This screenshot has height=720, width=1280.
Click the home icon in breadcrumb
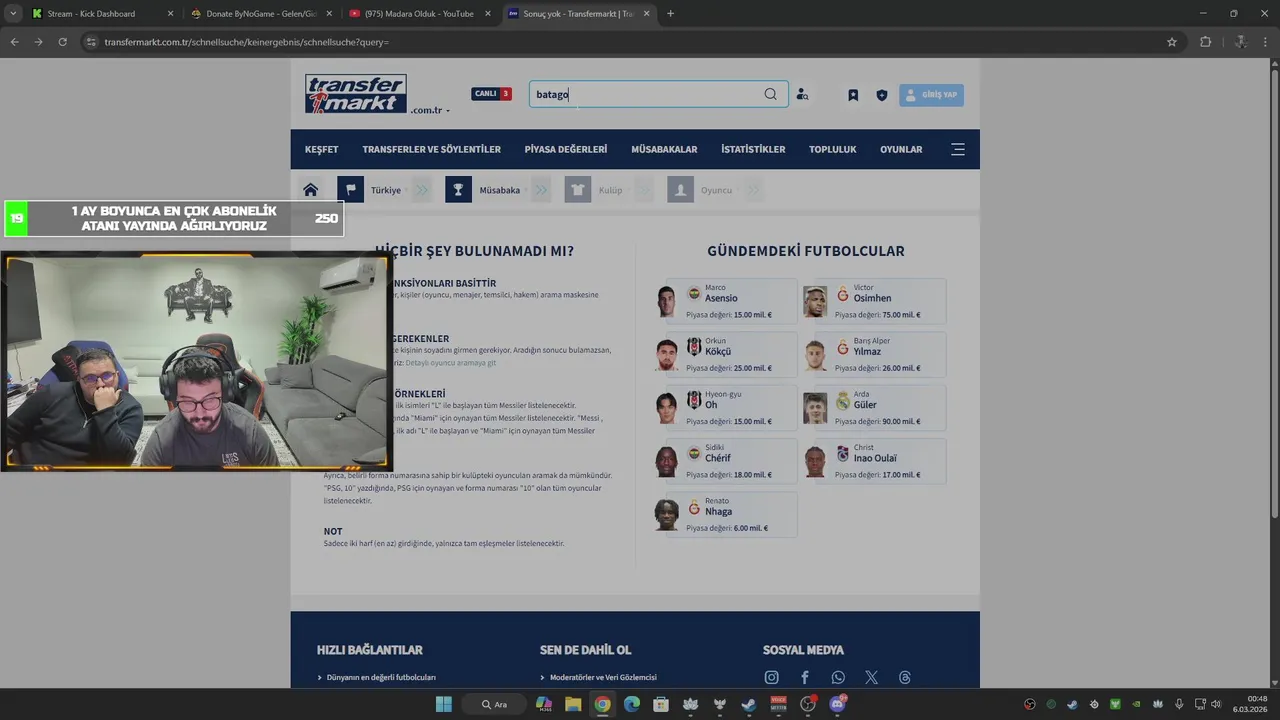(x=311, y=190)
